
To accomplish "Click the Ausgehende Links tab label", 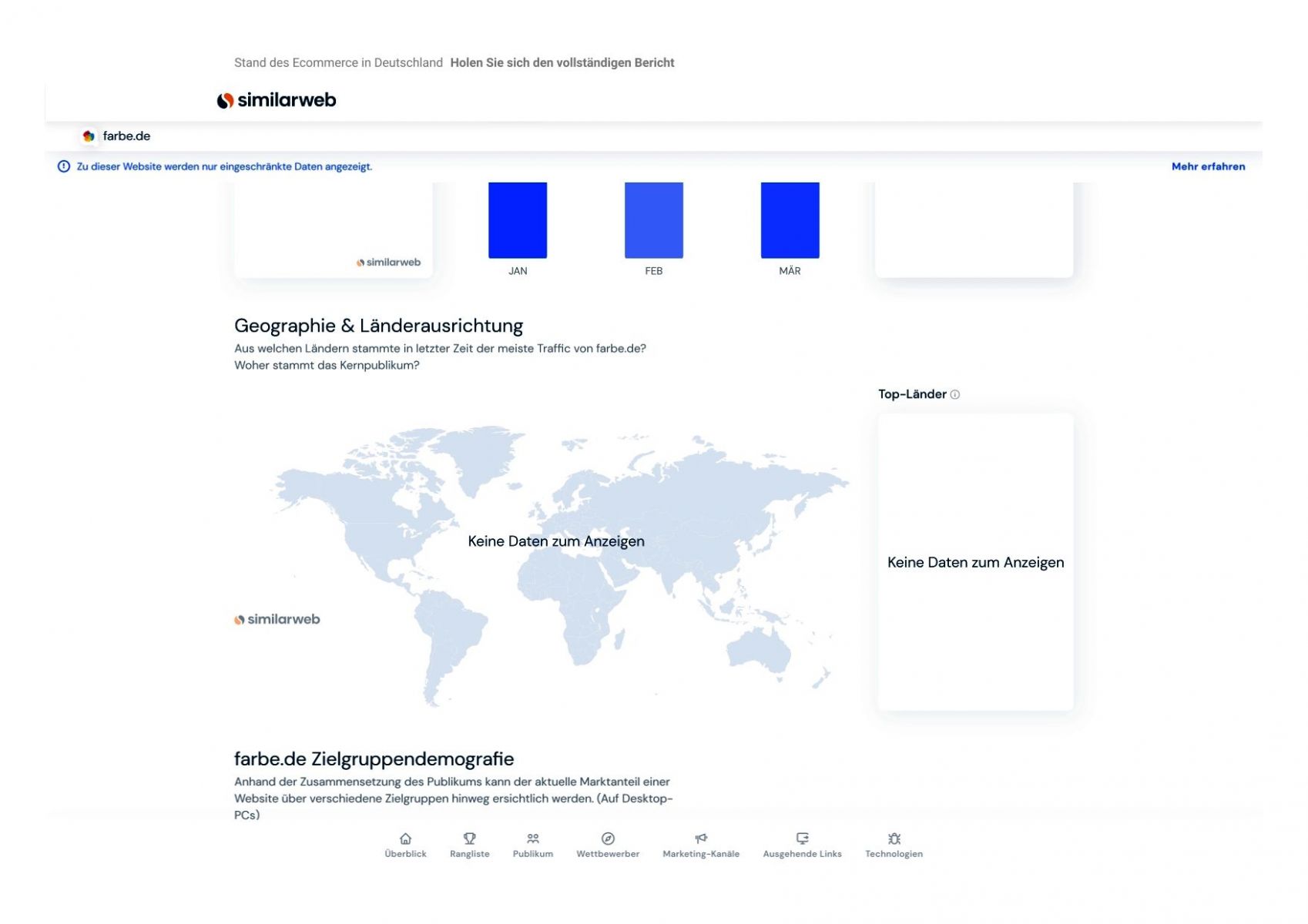I will [x=802, y=854].
